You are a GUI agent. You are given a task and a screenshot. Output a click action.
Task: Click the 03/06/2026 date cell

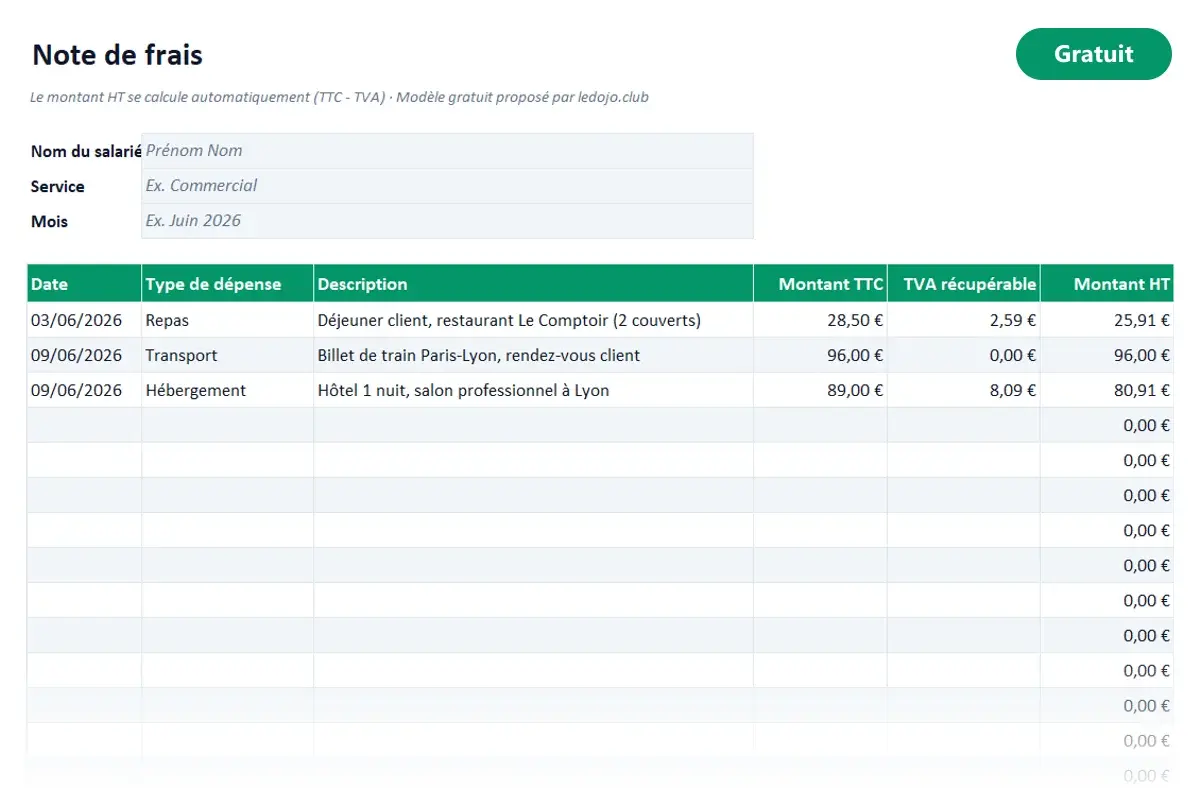pos(84,320)
